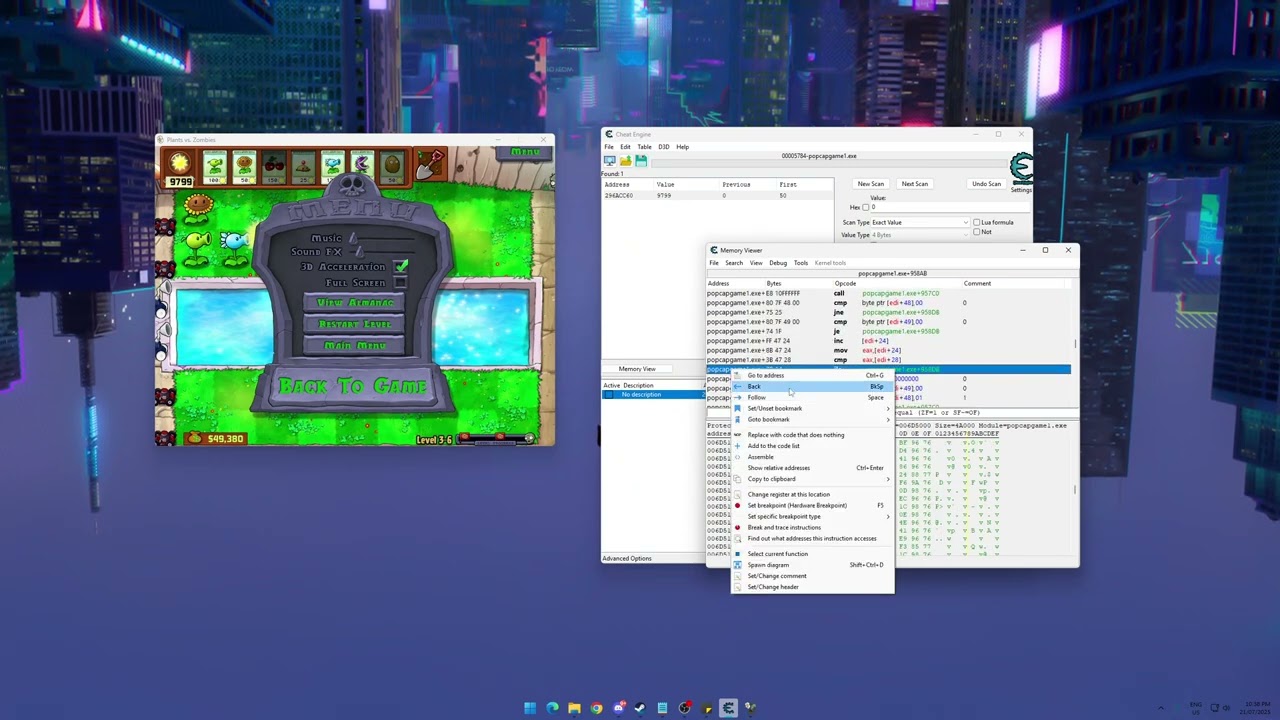Open File Explorer from taskbar
Viewport: 1280px width, 720px height.
point(574,708)
